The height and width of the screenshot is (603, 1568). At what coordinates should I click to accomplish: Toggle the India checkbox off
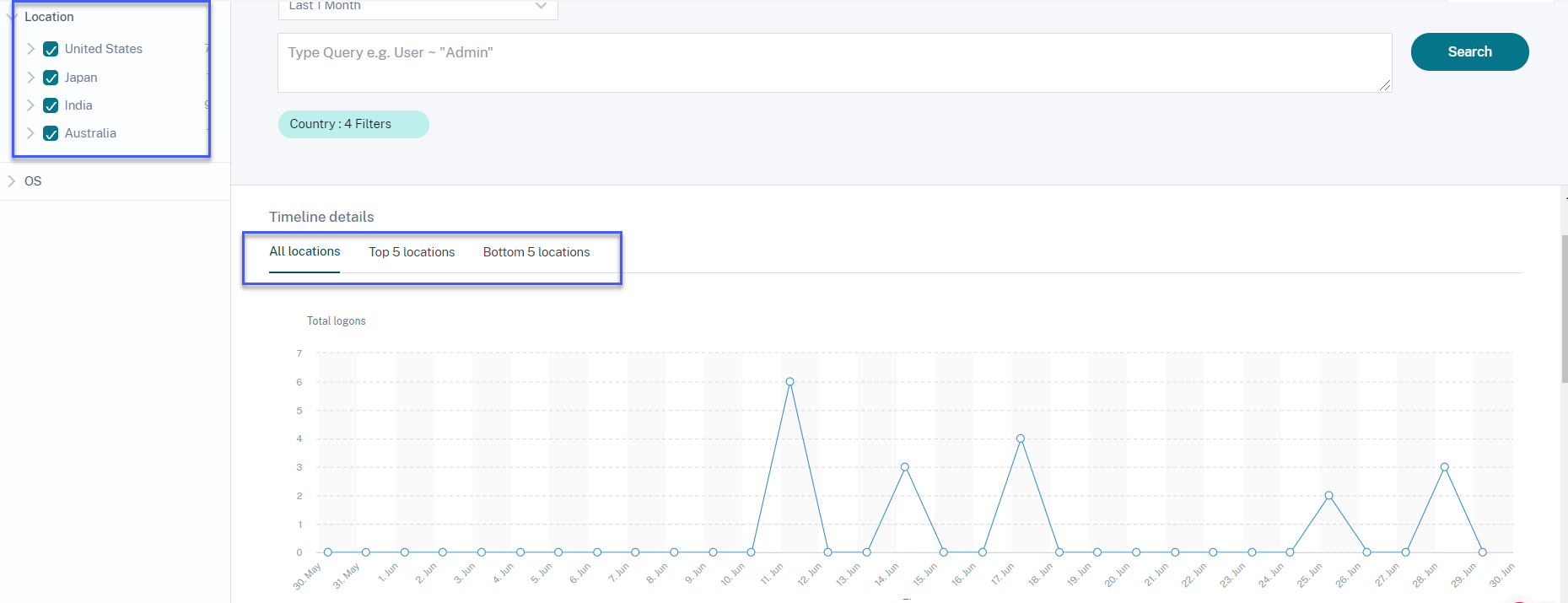tap(51, 105)
